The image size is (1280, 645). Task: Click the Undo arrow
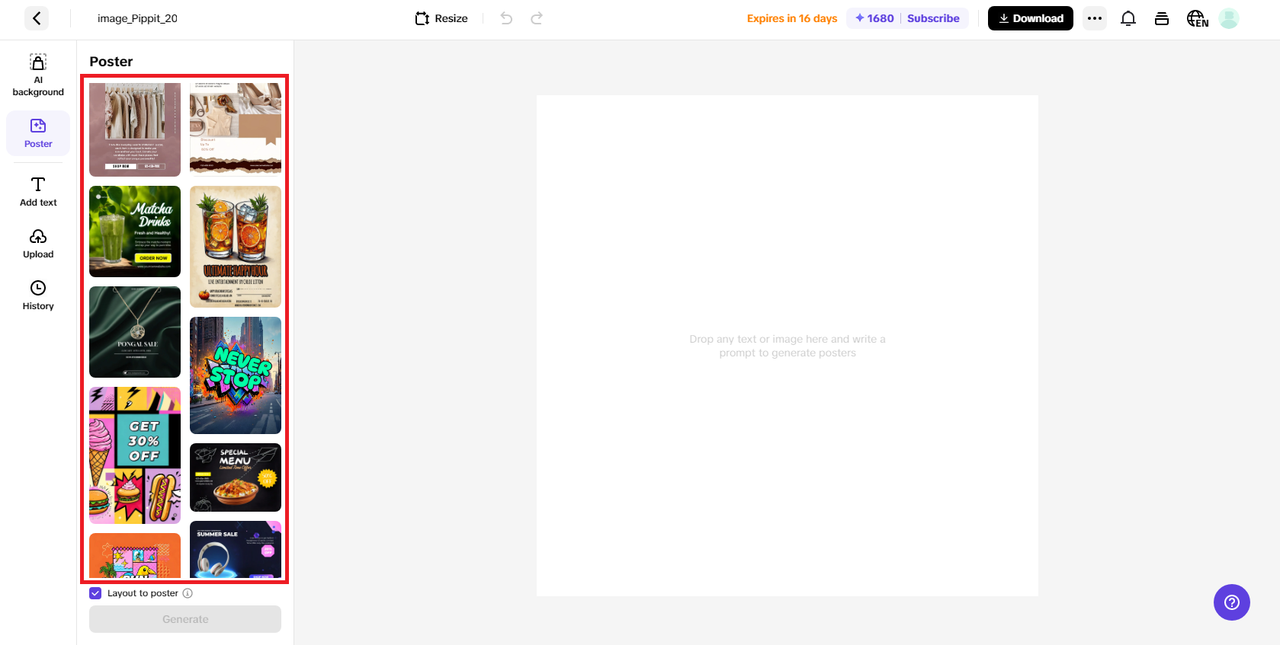pos(505,18)
